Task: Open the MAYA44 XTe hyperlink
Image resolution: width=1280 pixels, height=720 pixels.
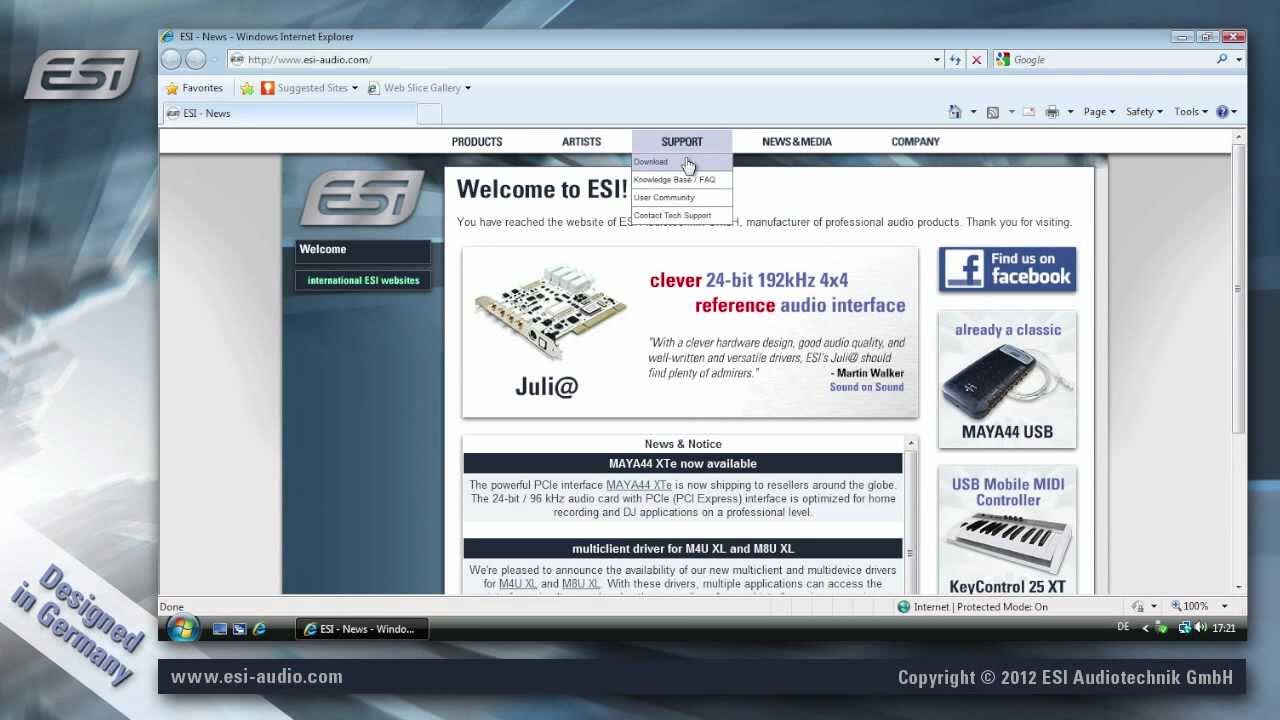Action: pos(639,486)
